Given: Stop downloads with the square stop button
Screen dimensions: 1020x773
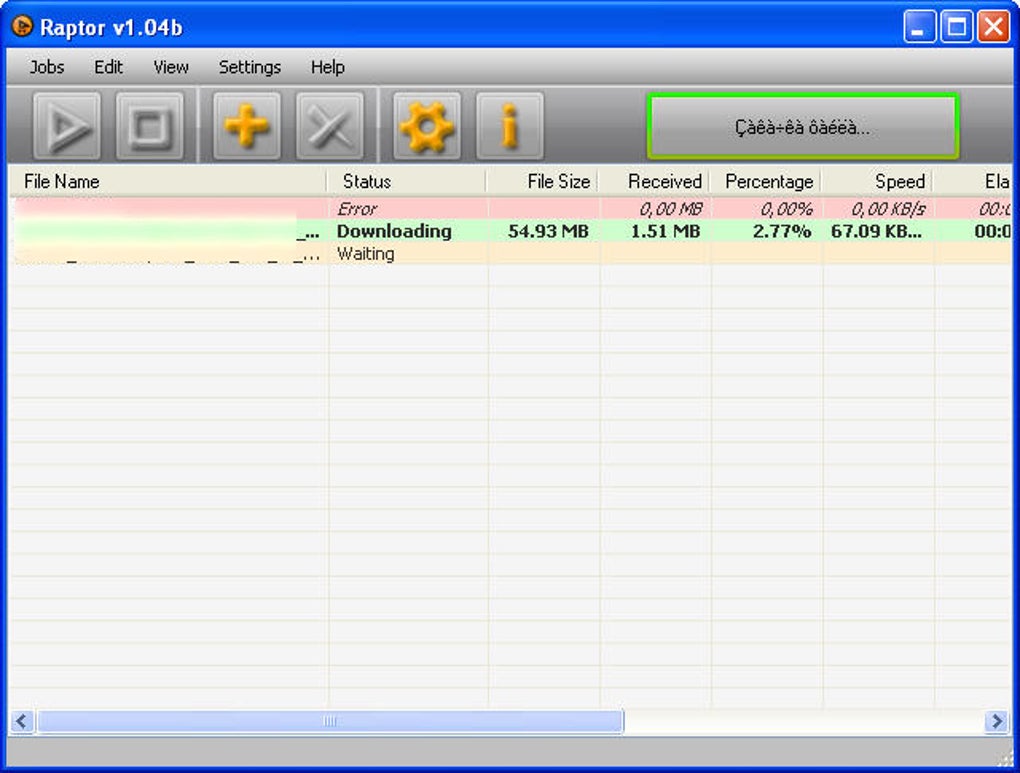Looking at the screenshot, I should tap(150, 126).
